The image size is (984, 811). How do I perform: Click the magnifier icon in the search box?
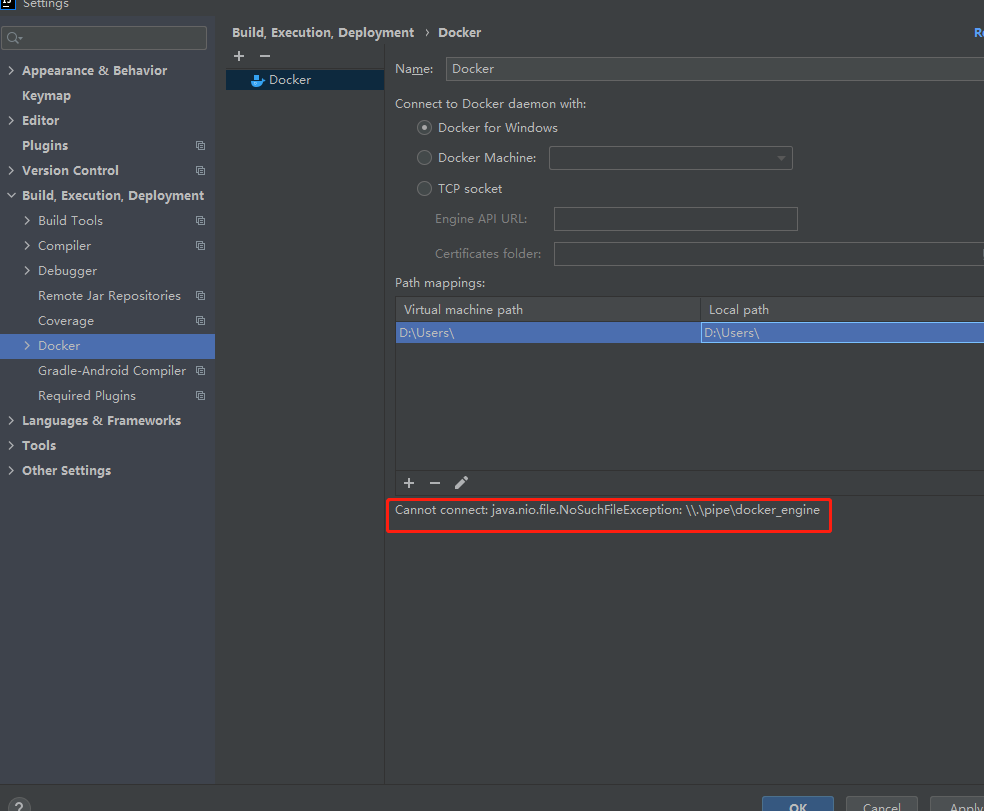[x=12, y=36]
